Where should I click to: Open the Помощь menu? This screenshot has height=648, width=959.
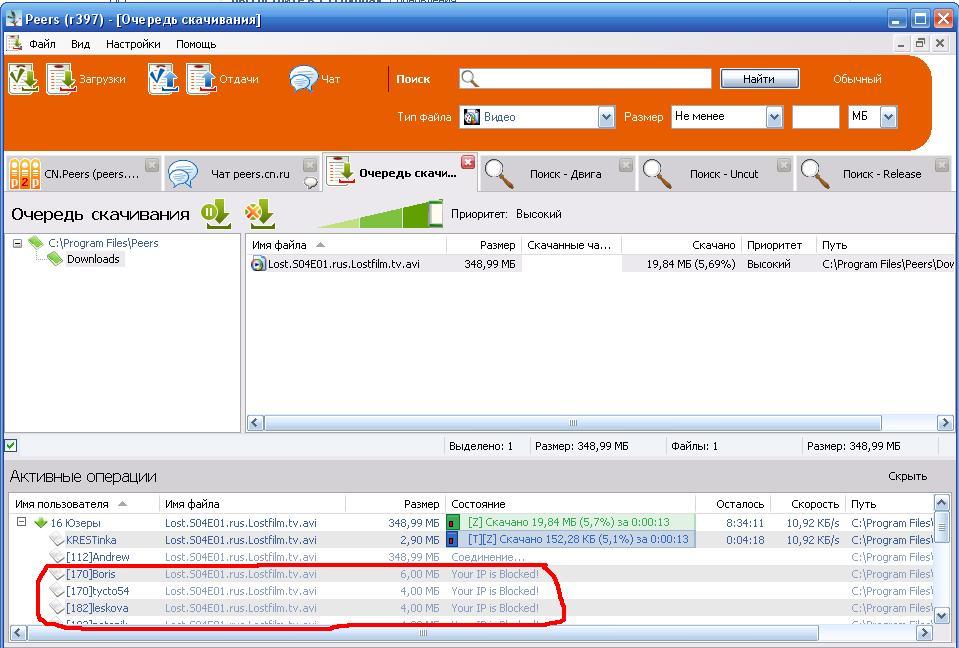coord(196,44)
